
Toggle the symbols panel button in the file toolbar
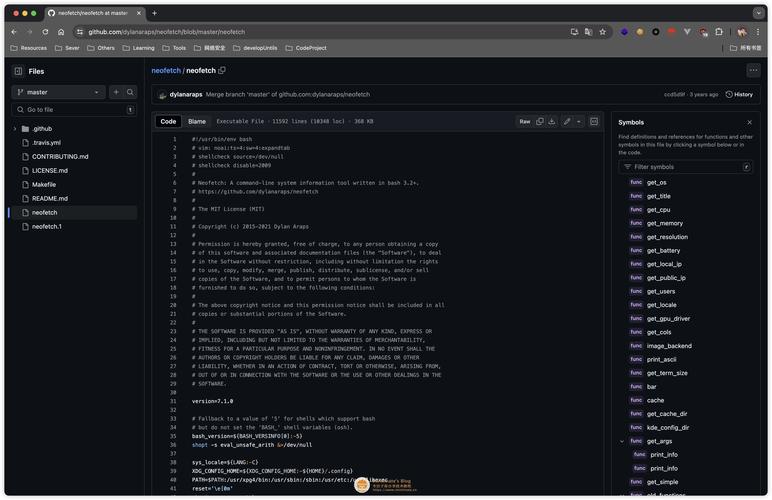[x=594, y=121]
